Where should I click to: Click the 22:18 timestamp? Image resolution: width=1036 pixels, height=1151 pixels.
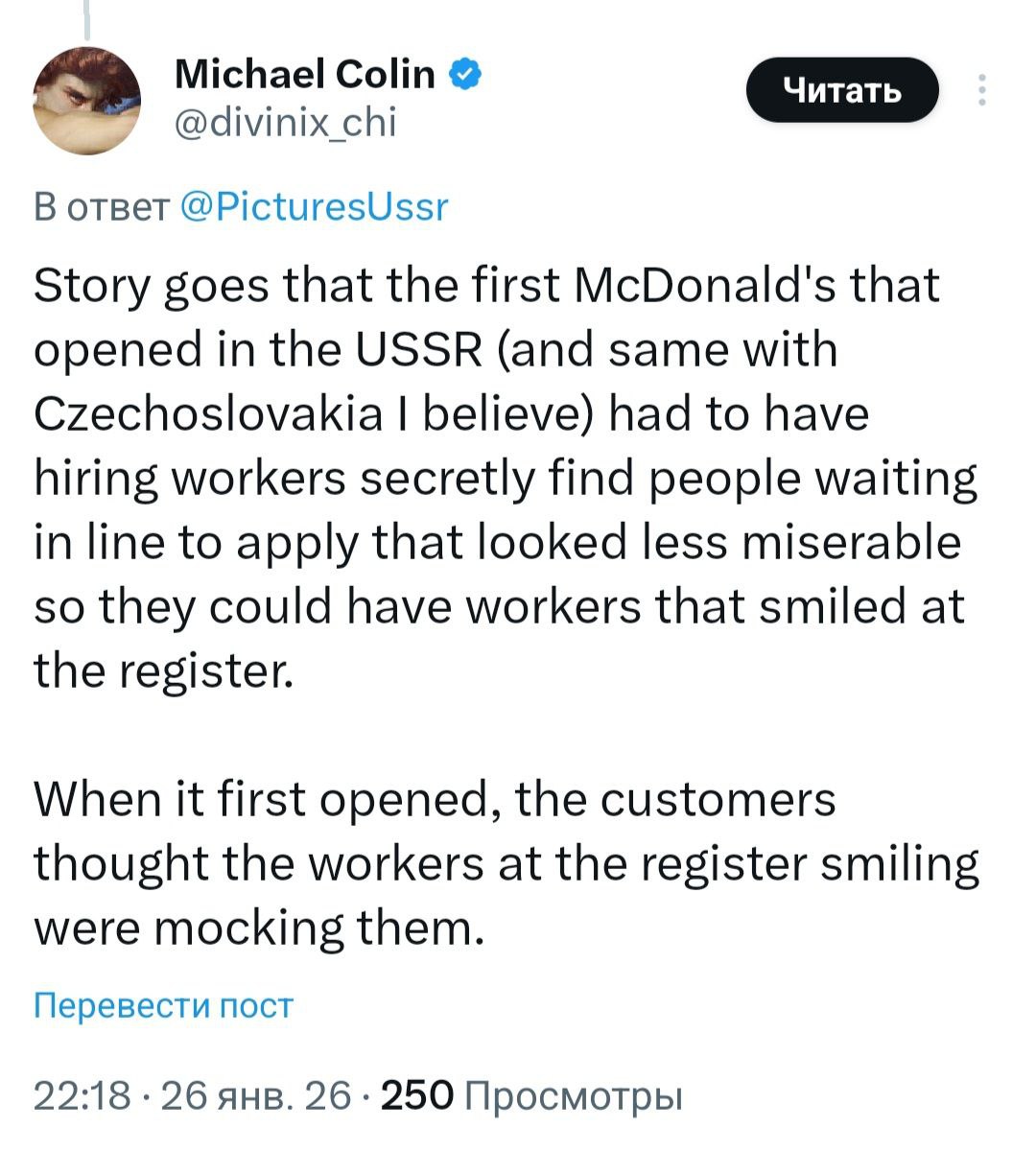click(x=82, y=1094)
